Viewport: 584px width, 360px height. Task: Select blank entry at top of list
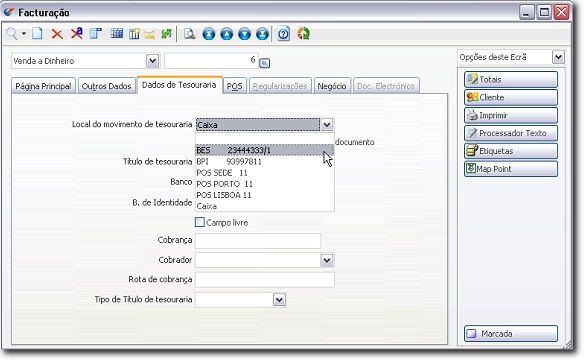pos(264,139)
